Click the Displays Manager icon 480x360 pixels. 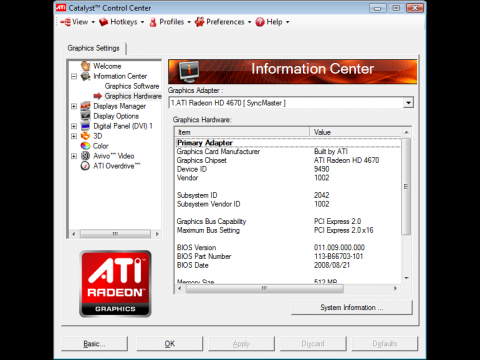tap(86, 106)
